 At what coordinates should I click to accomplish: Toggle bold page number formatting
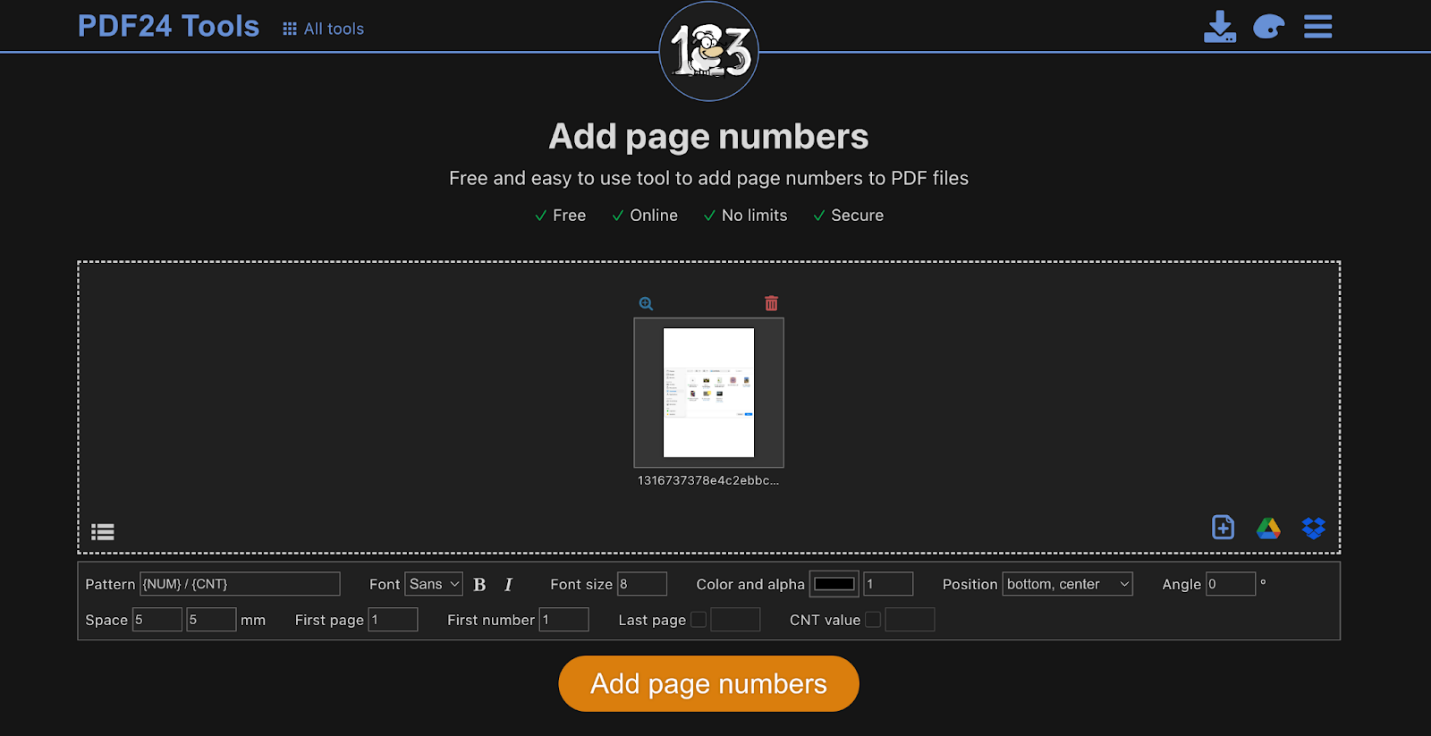click(x=480, y=584)
